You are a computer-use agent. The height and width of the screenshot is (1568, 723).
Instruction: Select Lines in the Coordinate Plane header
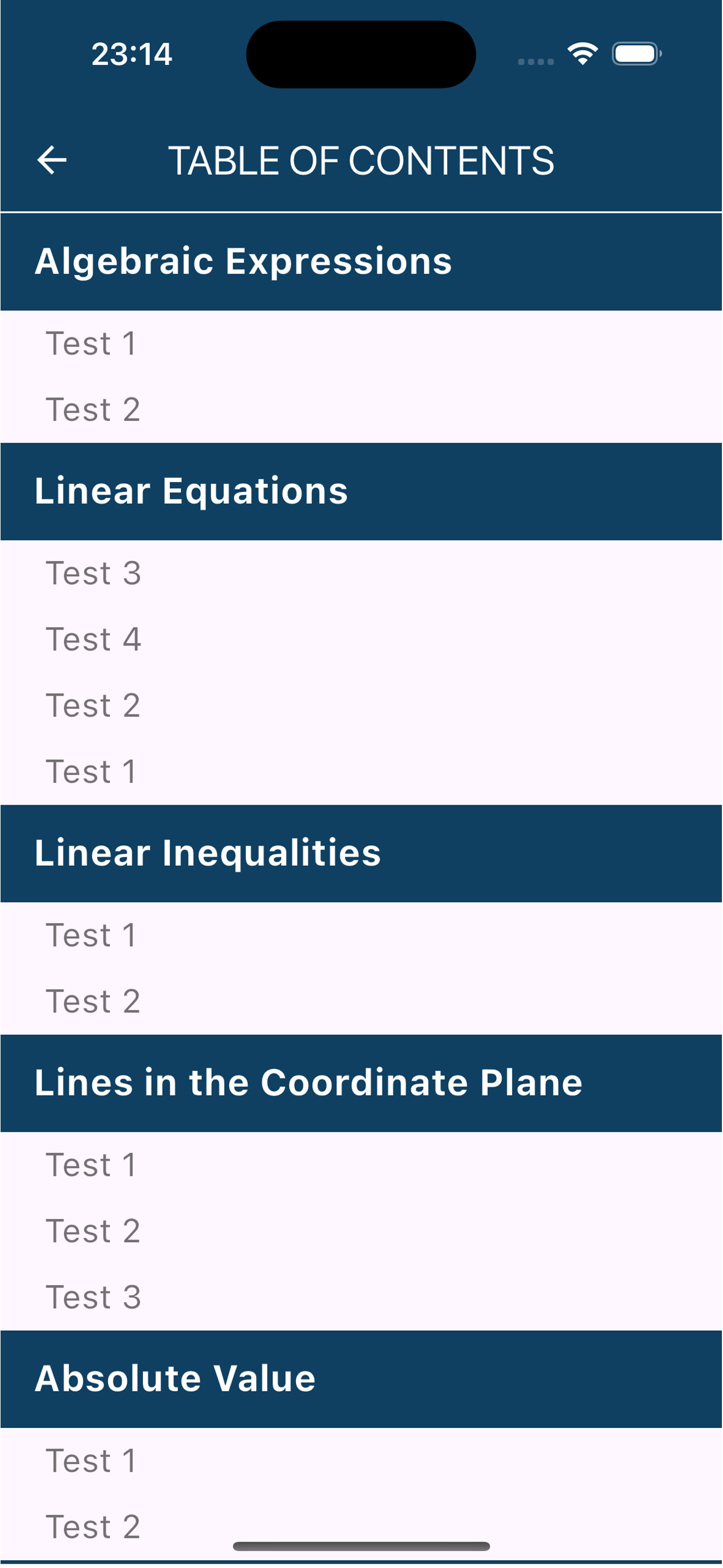click(x=361, y=1083)
